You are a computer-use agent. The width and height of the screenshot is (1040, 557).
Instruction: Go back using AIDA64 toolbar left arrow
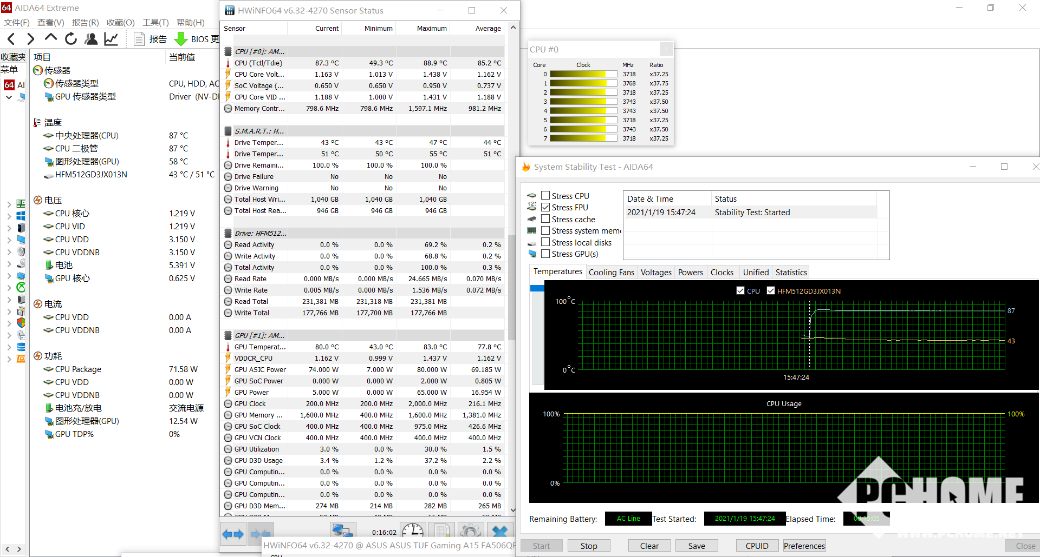[x=11, y=39]
